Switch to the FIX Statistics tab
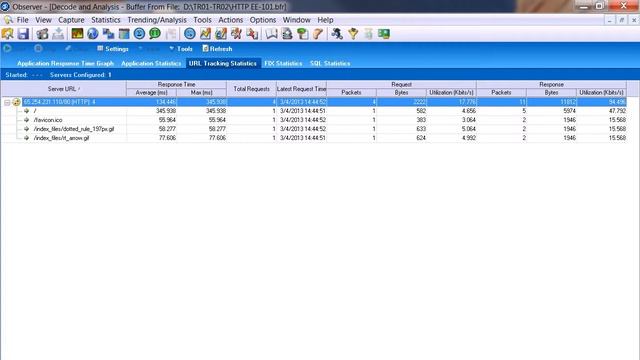Image resolution: width=640 pixels, height=360 pixels. pos(283,63)
